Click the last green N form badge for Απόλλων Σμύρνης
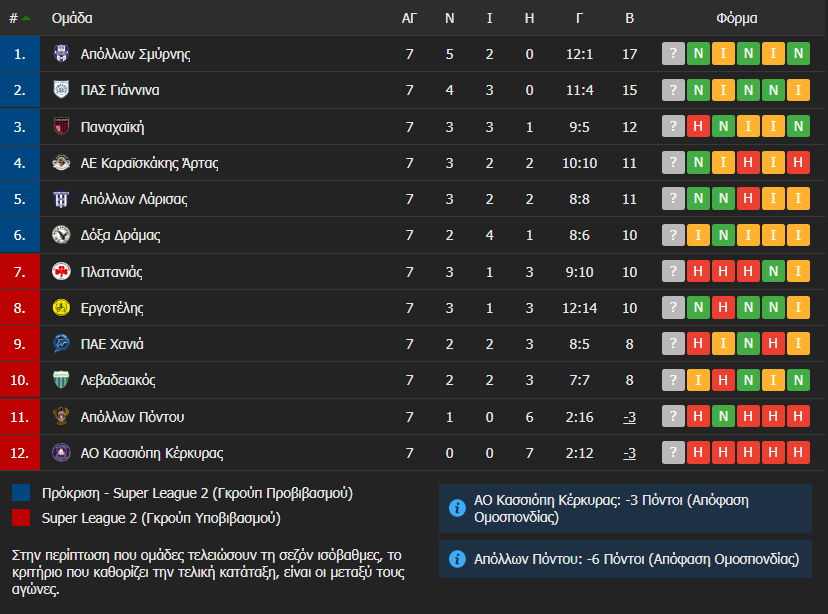 [798, 54]
